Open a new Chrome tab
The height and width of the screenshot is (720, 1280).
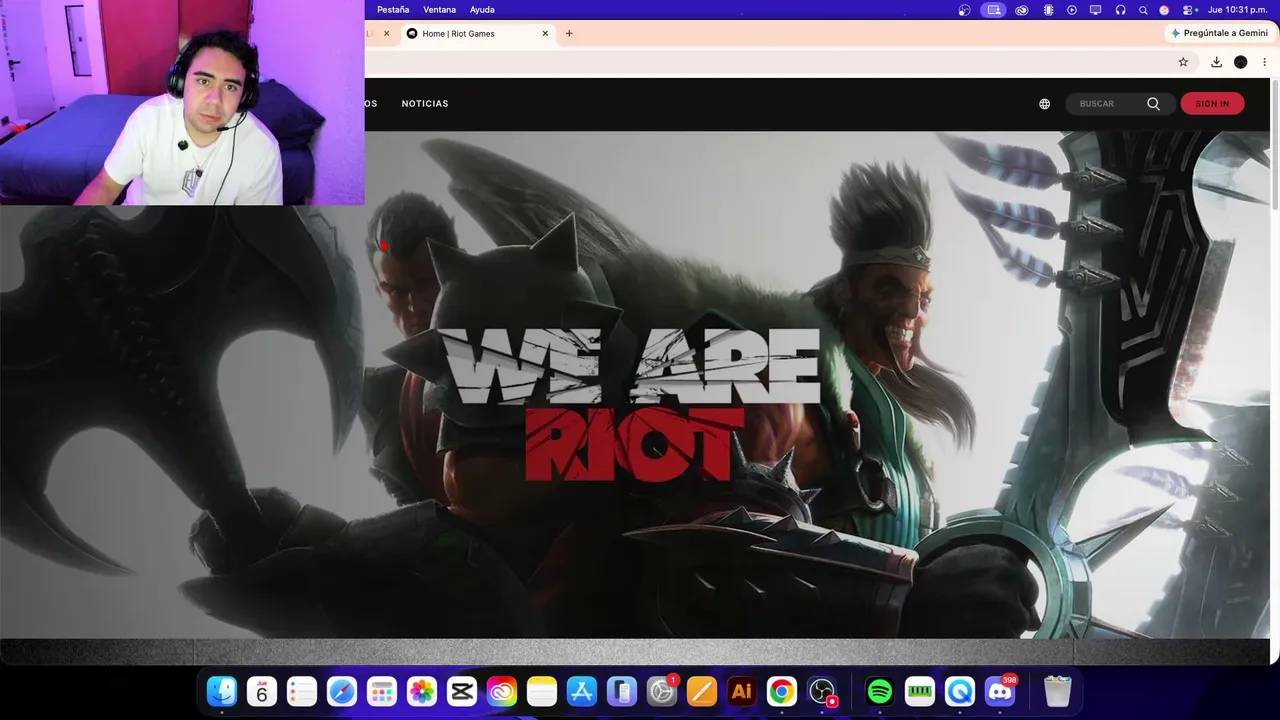coord(569,34)
